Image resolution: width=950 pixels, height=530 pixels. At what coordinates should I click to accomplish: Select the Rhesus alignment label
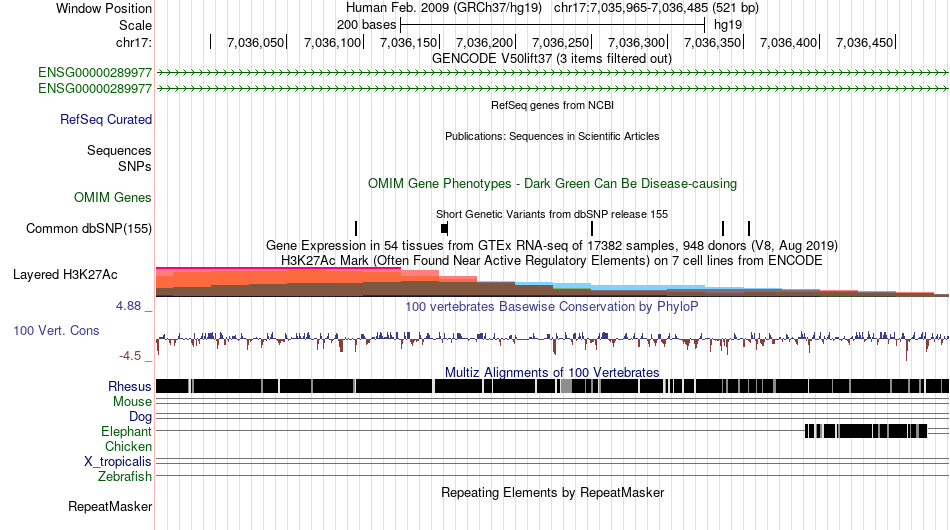coord(130,386)
